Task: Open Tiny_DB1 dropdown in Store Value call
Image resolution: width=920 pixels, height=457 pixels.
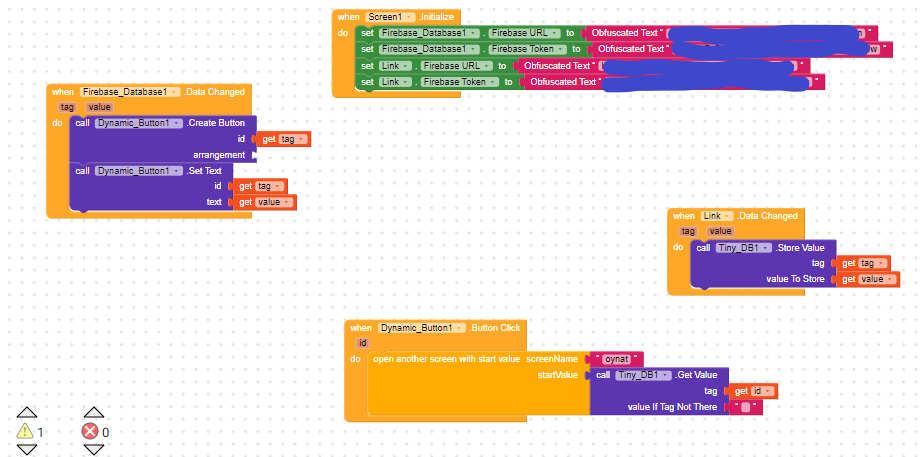Action: pyautogui.click(x=743, y=248)
